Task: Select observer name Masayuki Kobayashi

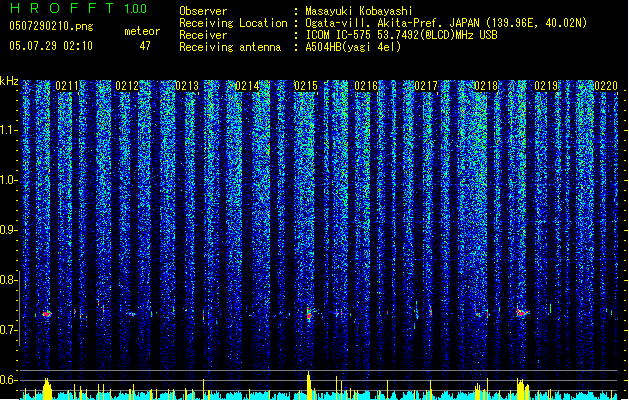Action: coord(359,11)
